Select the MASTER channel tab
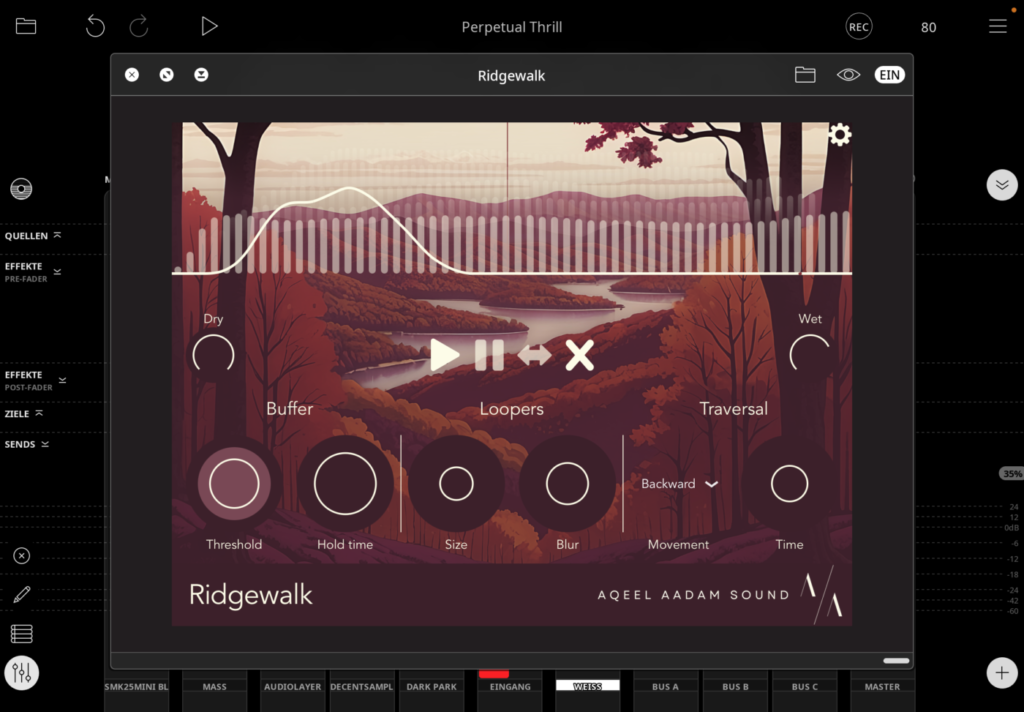Screen dimensions: 1024x712 click(882, 687)
